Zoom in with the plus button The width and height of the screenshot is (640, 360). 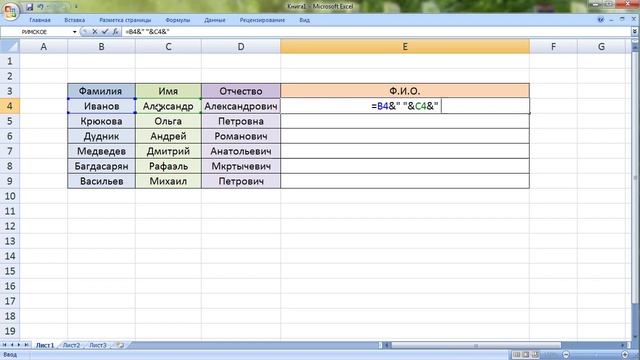(x=625, y=355)
